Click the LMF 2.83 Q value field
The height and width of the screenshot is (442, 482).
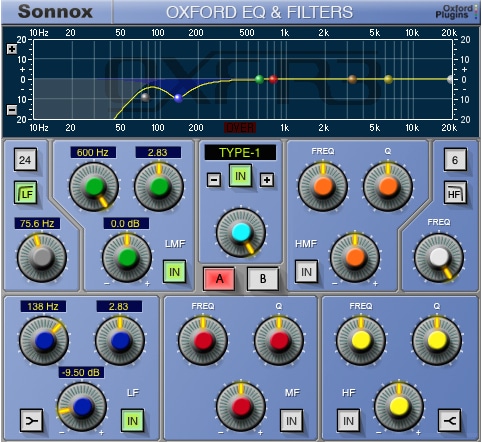tap(158, 153)
